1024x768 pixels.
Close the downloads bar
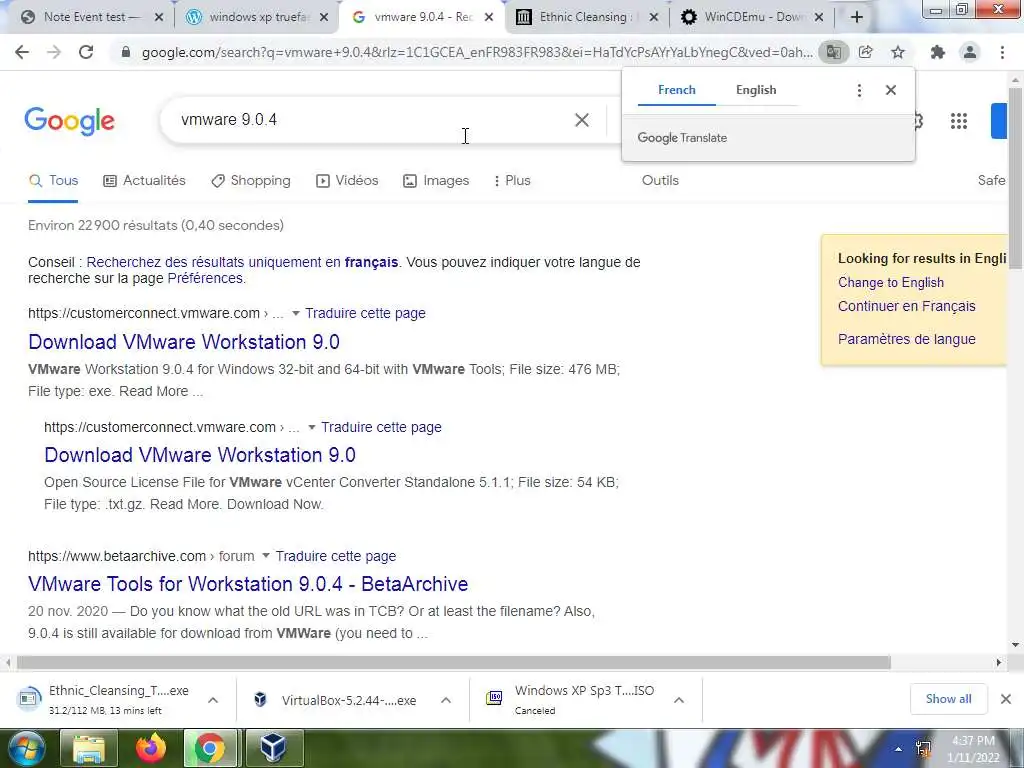click(1006, 699)
